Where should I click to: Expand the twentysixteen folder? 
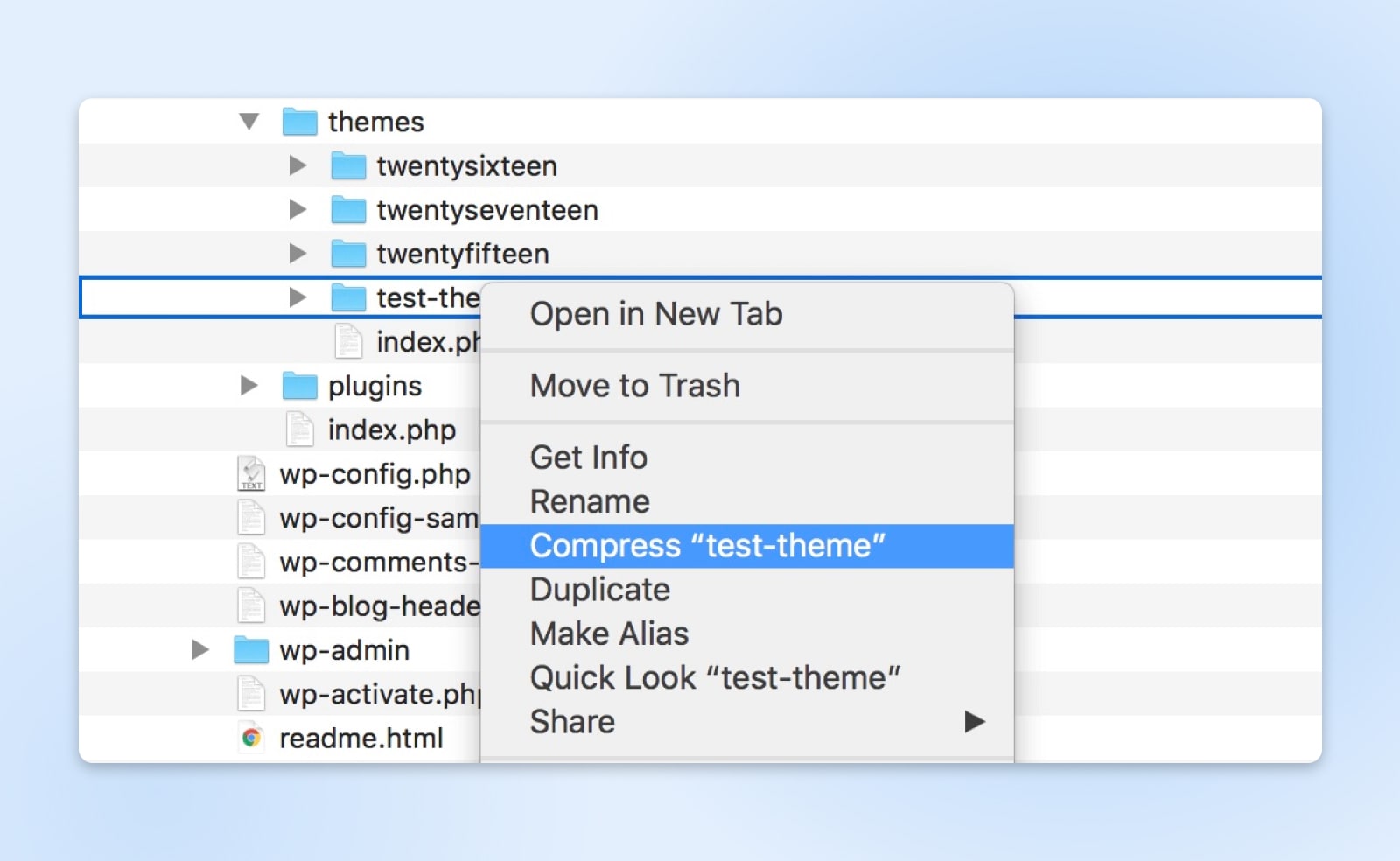click(298, 164)
